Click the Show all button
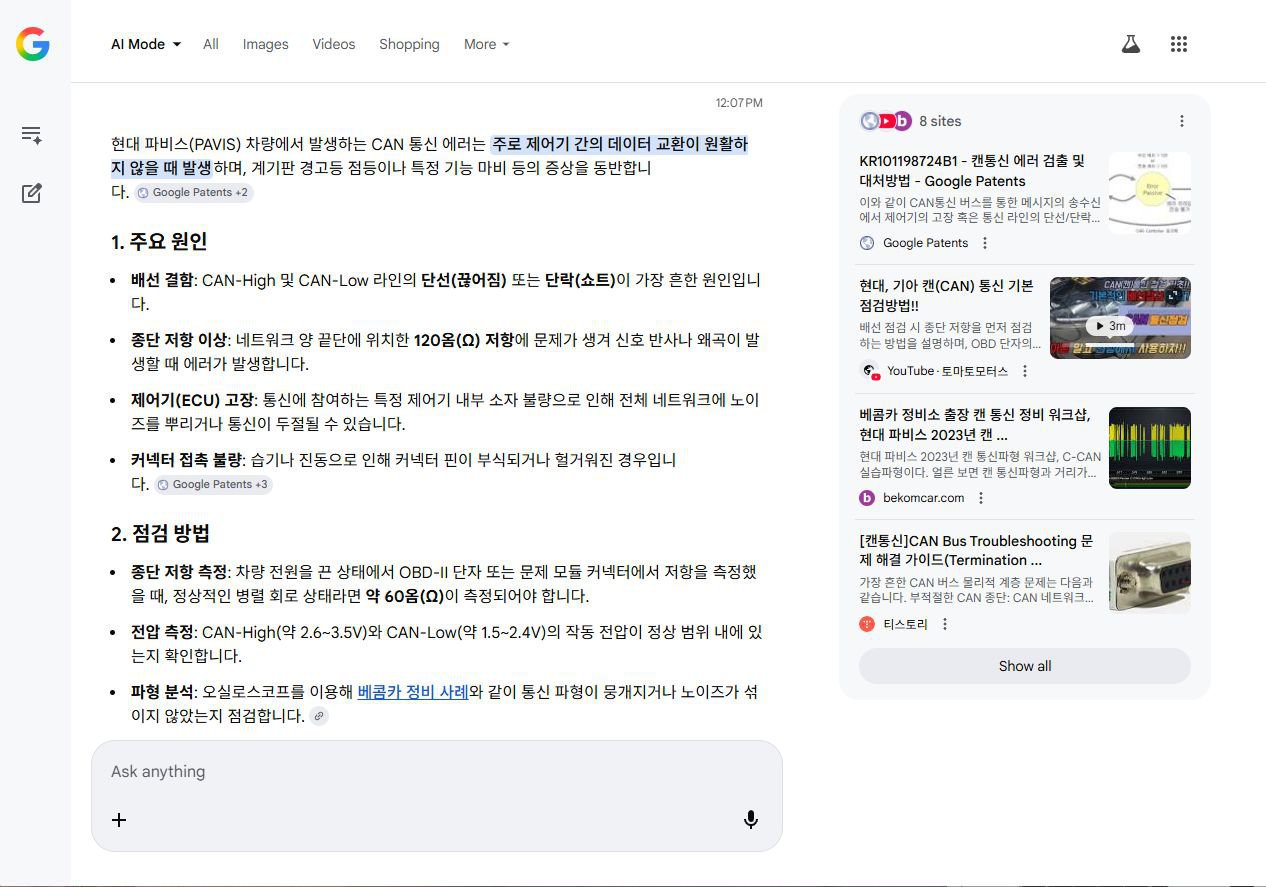Image resolution: width=1266 pixels, height=887 pixels. click(1024, 665)
